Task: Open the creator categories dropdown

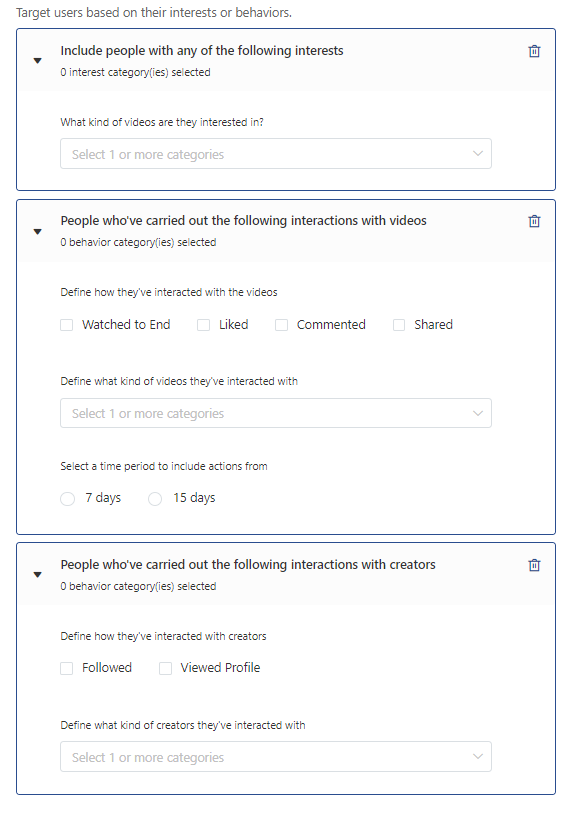Action: pos(276,756)
